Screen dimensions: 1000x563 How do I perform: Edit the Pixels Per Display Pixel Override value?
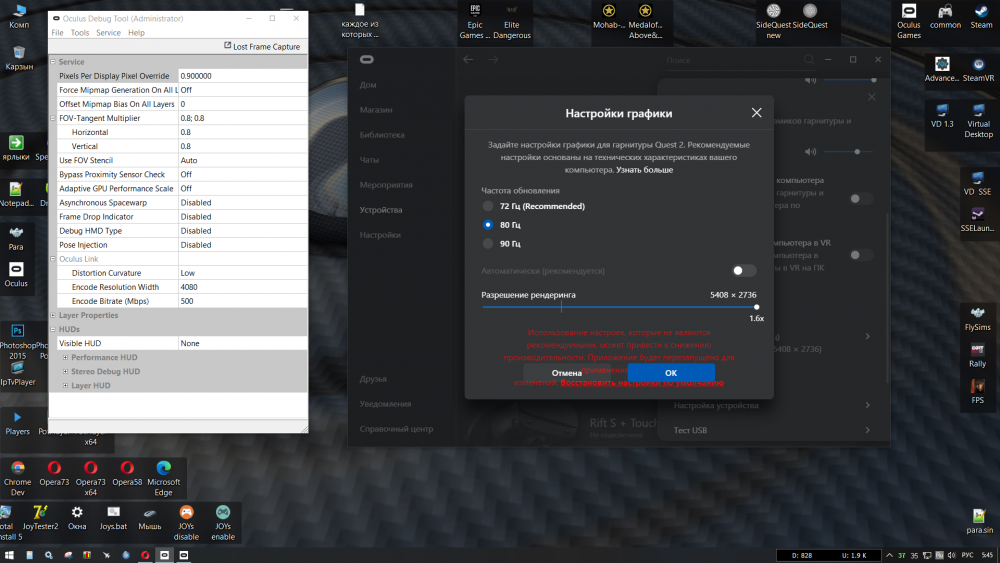(242, 76)
